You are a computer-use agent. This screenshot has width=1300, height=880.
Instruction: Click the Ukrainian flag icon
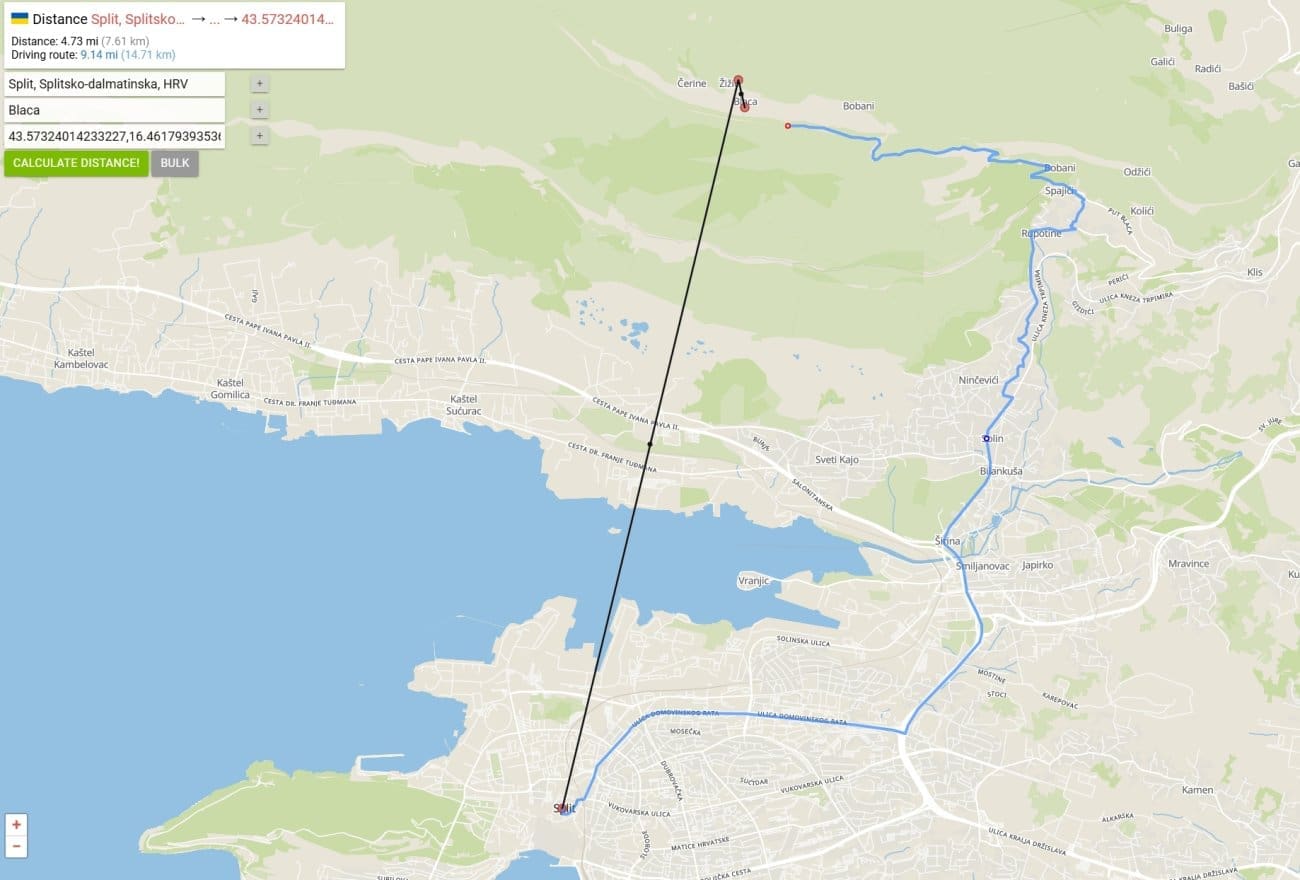click(x=19, y=19)
